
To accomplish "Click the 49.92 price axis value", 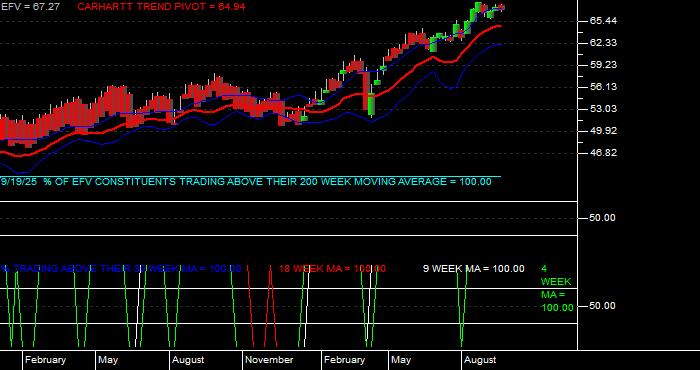I will [603, 131].
